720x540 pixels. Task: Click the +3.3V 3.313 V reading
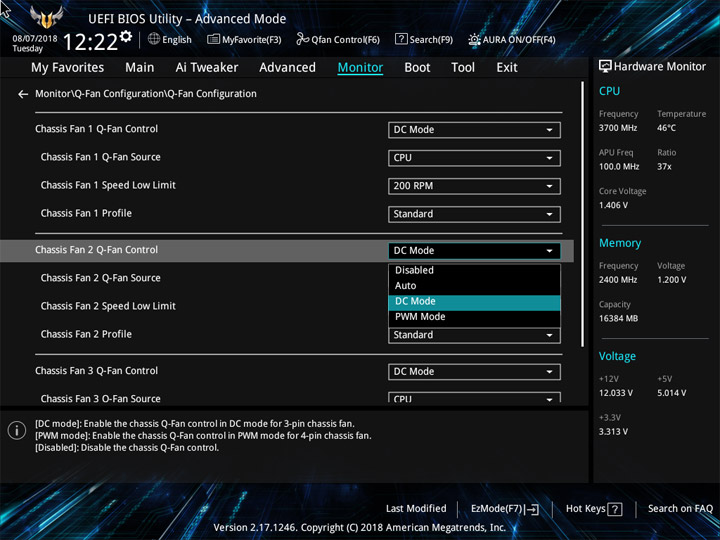point(613,432)
